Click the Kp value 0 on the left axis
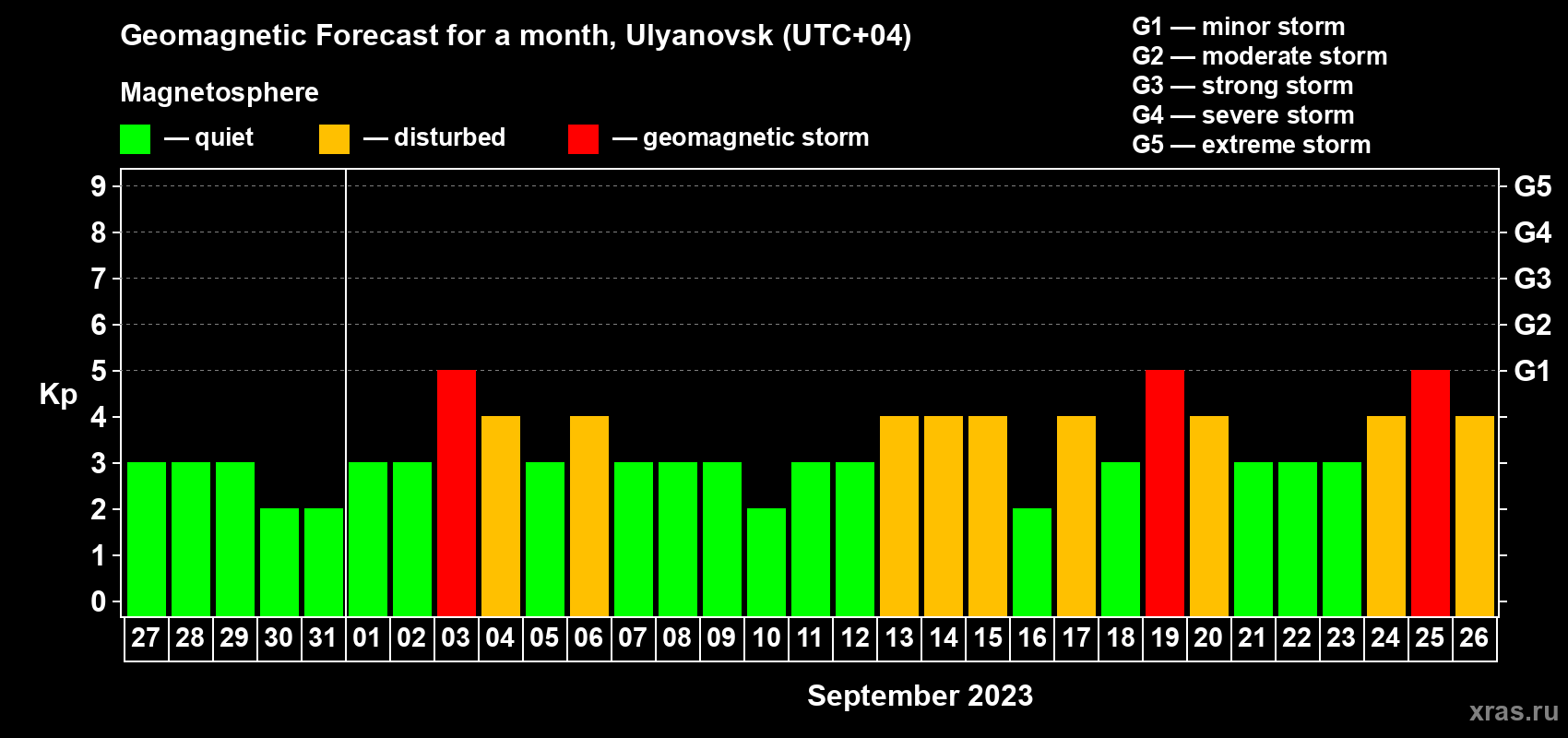The width and height of the screenshot is (1568, 738). 99,601
